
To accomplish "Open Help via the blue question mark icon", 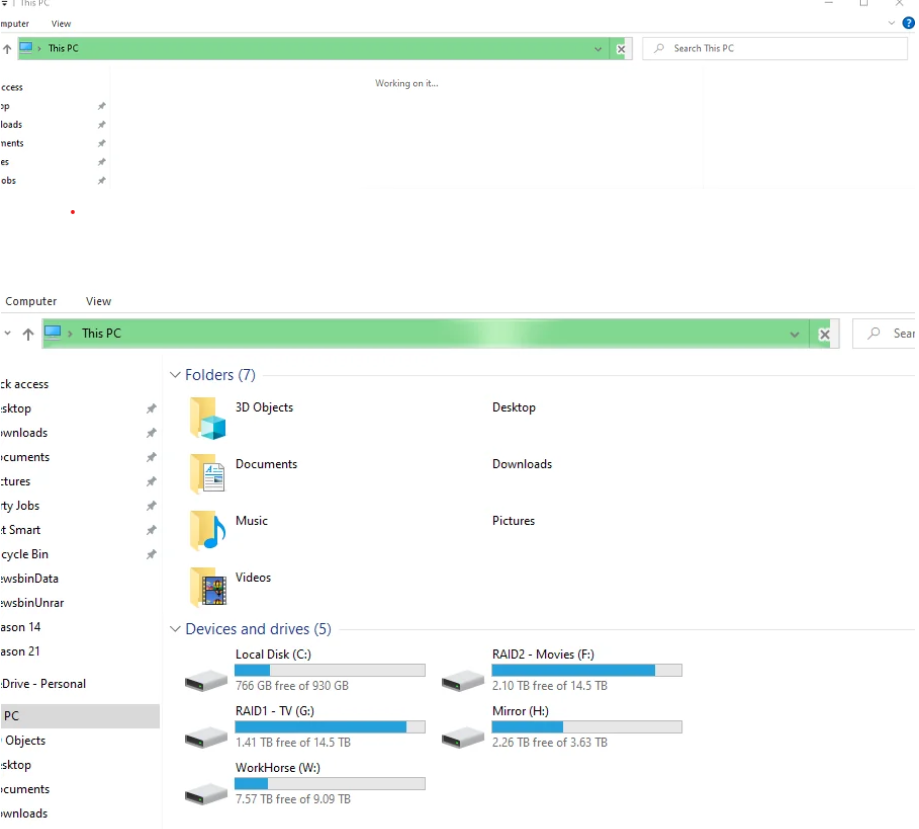I will point(908,23).
